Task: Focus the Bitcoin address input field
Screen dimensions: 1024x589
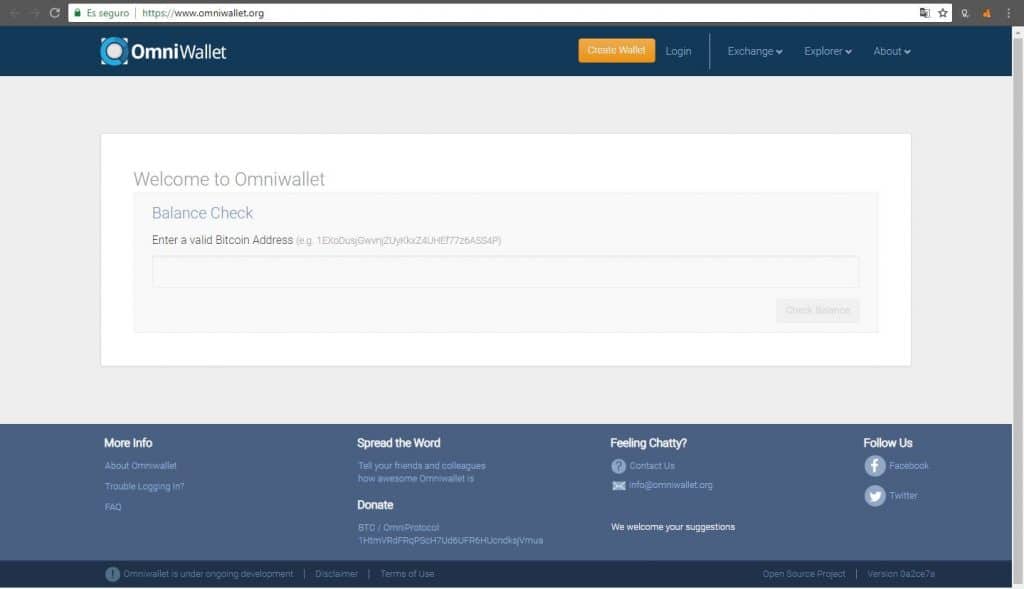Action: 505,272
